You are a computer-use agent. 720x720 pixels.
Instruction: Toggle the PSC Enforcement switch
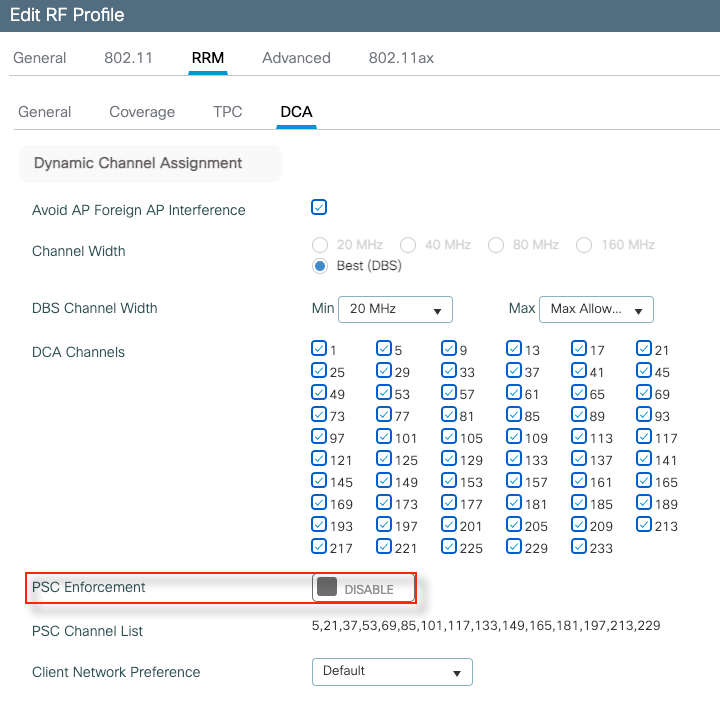tap(363, 588)
